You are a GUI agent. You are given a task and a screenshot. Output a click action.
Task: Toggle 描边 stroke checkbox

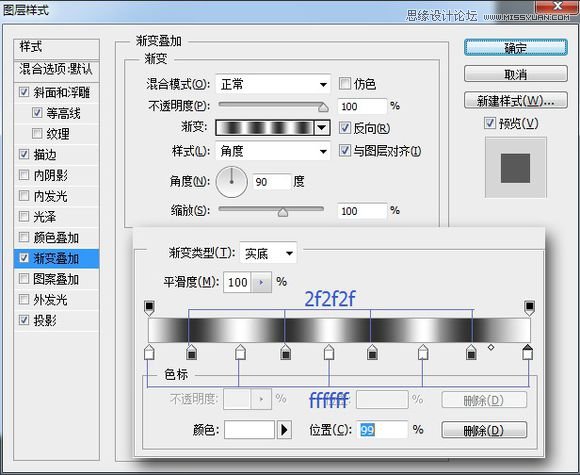pos(24,154)
